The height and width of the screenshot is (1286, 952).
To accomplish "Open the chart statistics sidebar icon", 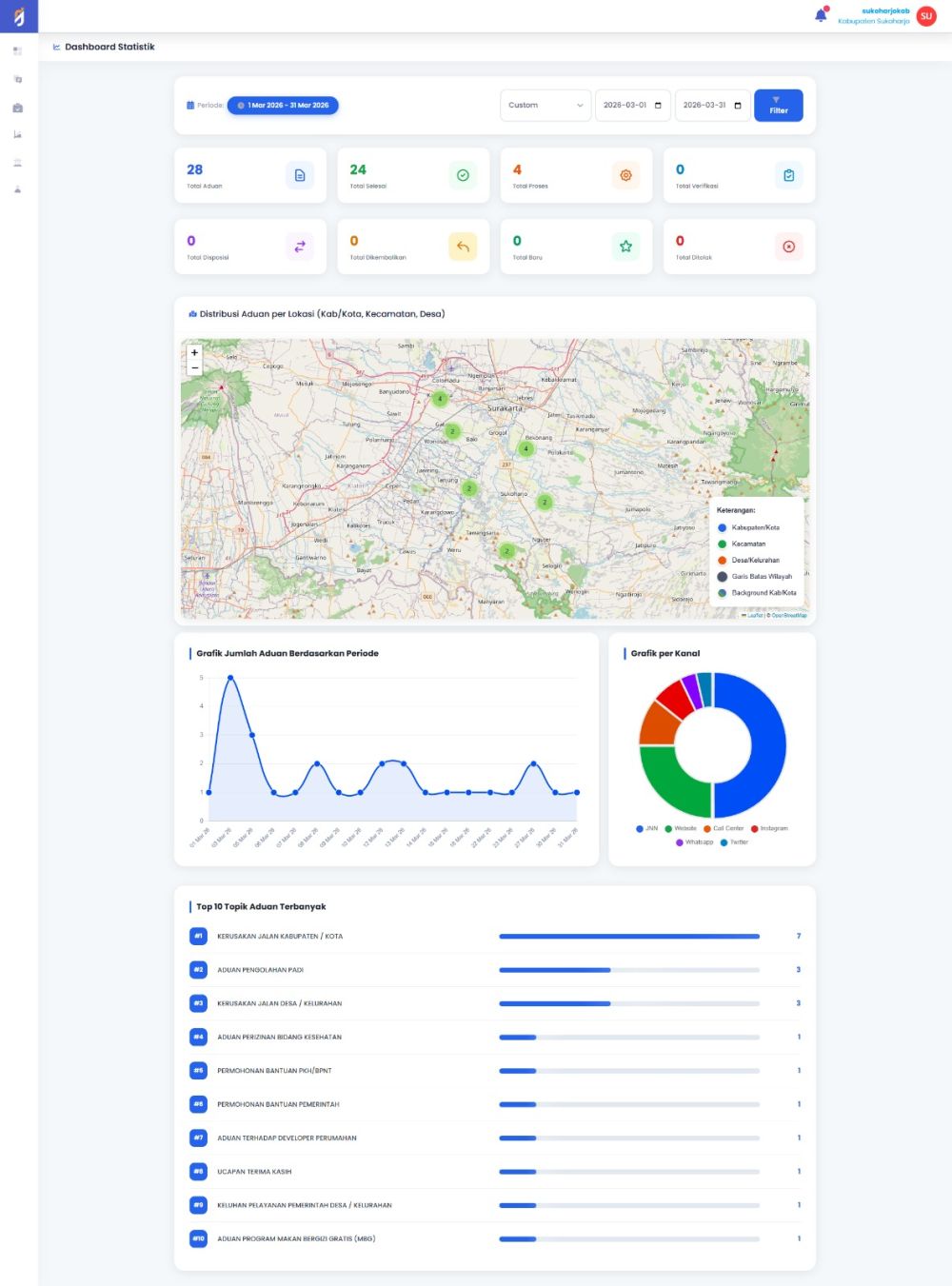I will tap(17, 135).
